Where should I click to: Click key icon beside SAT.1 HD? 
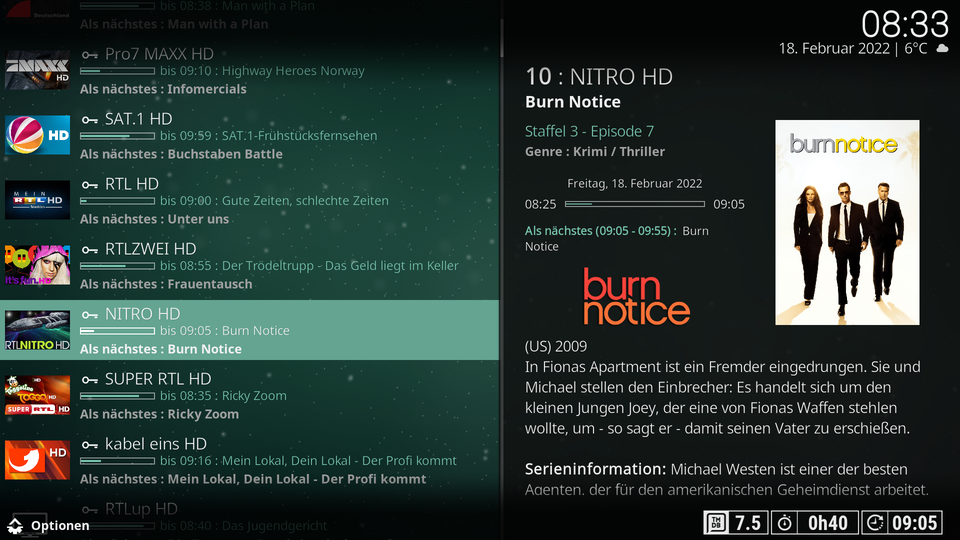pos(90,120)
